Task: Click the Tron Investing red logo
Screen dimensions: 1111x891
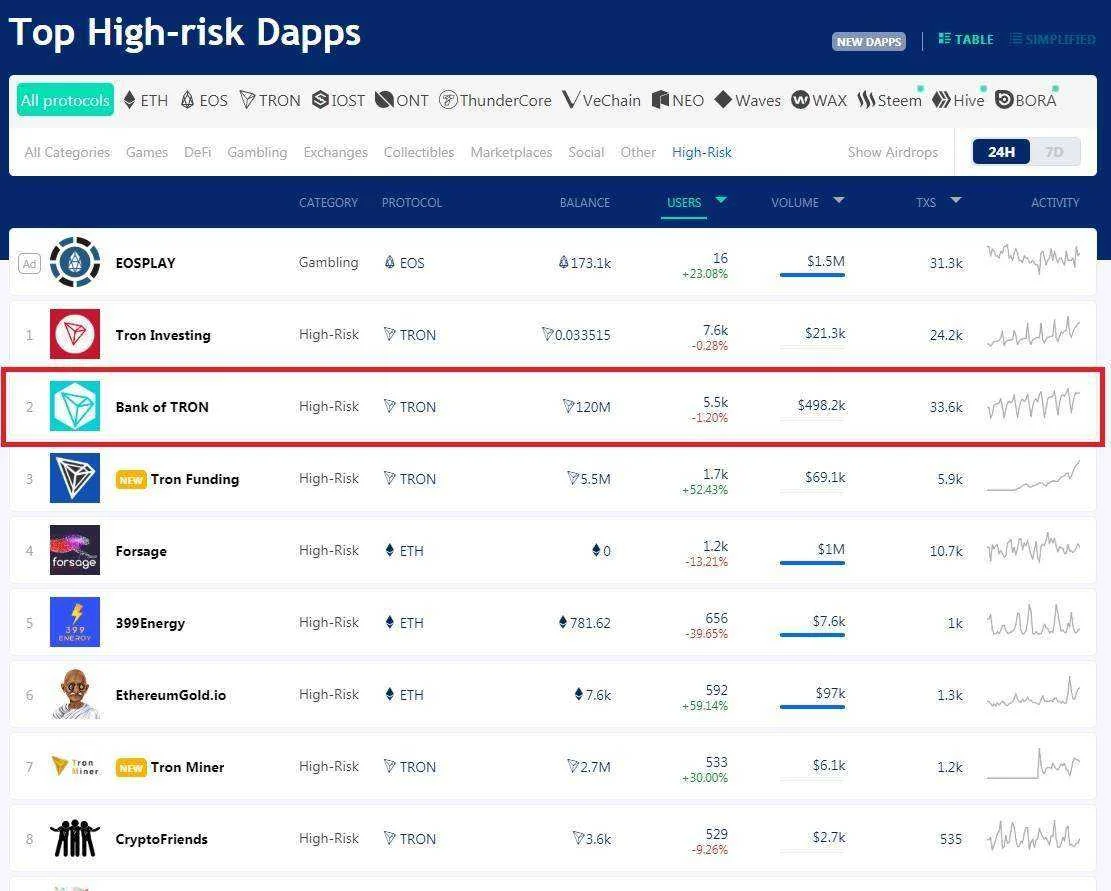Action: click(x=75, y=334)
